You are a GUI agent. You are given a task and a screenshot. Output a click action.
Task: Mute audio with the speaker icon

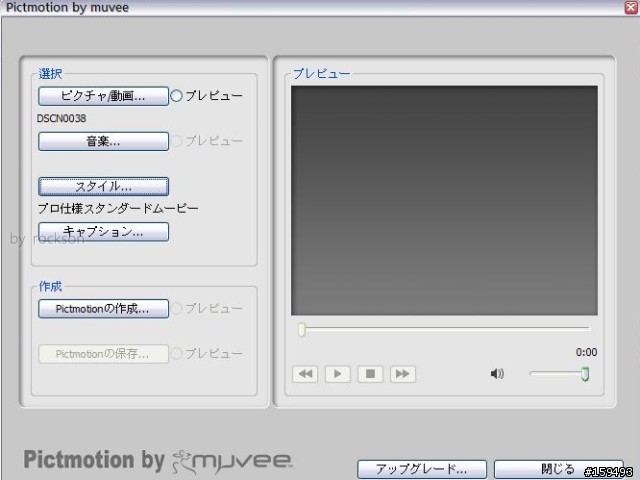[x=497, y=373]
